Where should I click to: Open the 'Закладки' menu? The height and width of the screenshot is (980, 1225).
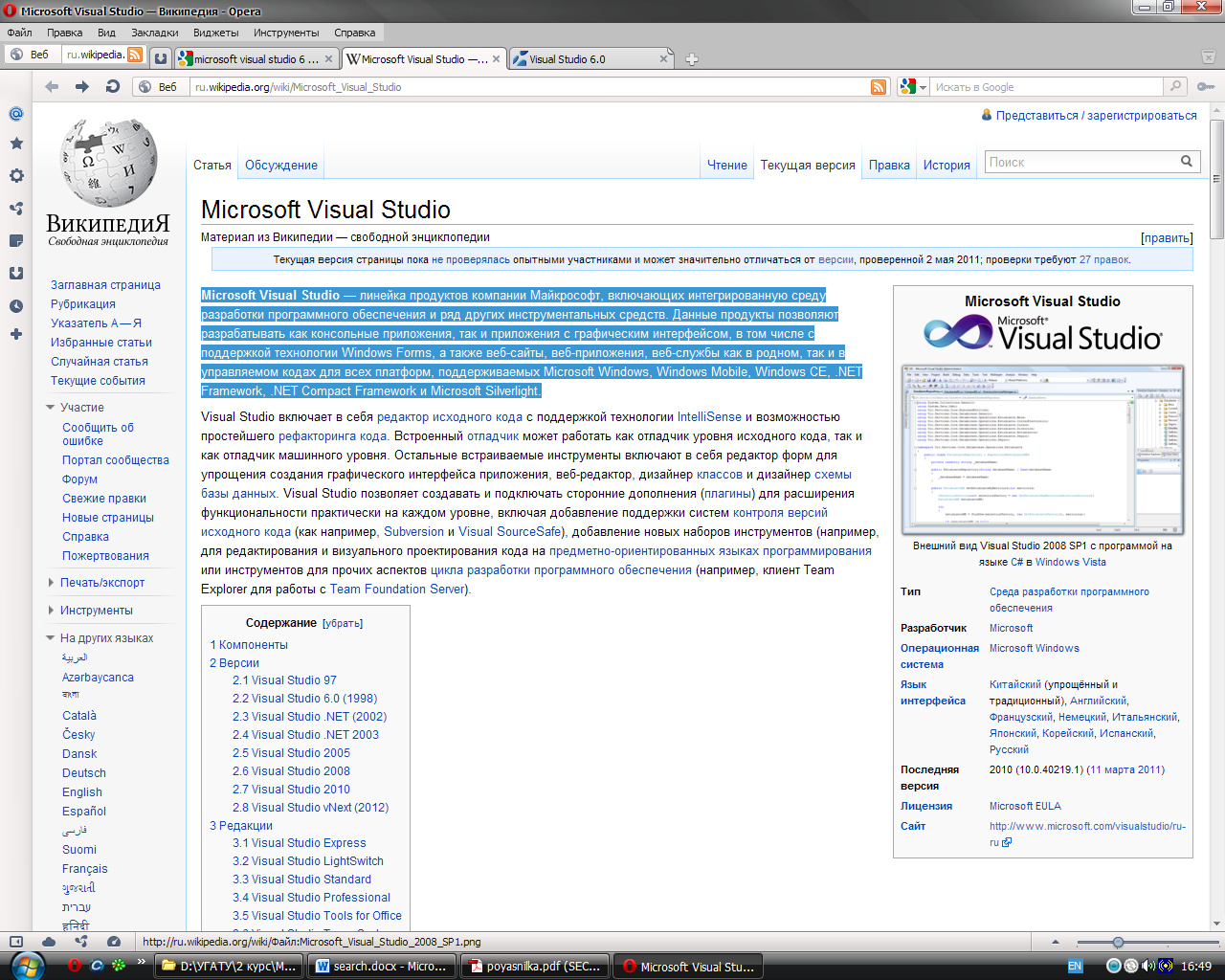(x=155, y=33)
